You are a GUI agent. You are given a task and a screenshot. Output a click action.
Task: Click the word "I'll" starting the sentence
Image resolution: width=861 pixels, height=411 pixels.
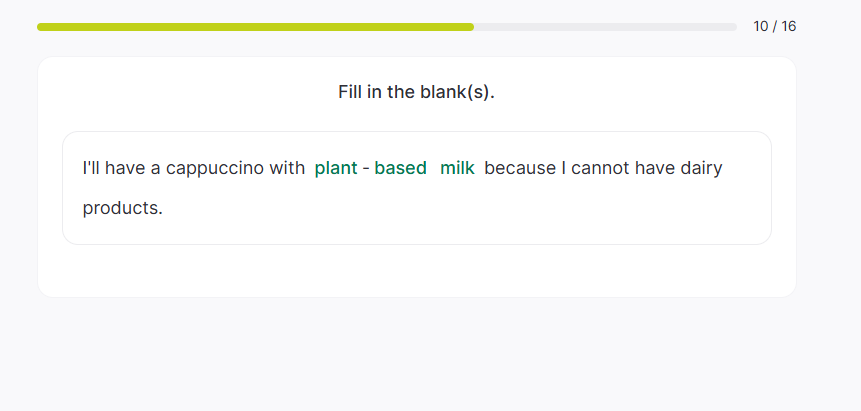(91, 168)
